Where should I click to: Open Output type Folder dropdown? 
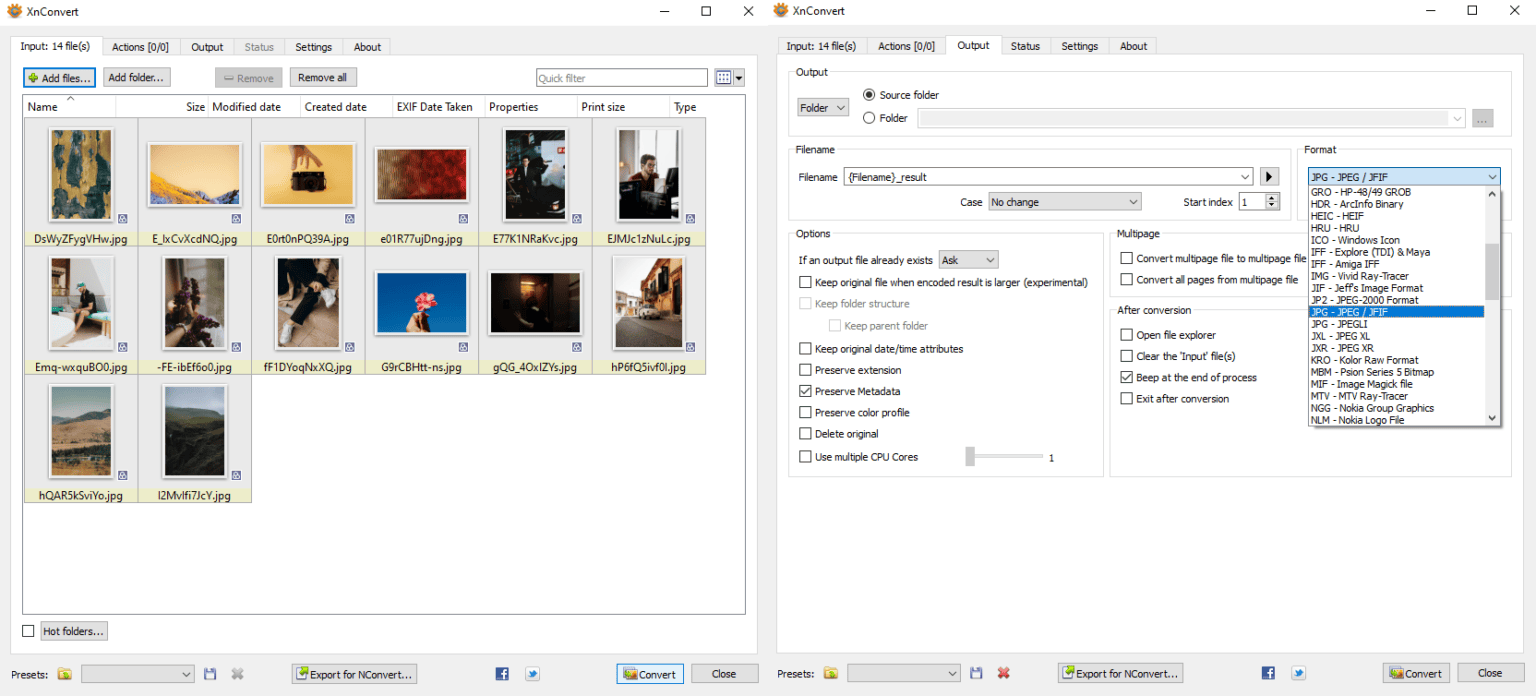pyautogui.click(x=823, y=107)
